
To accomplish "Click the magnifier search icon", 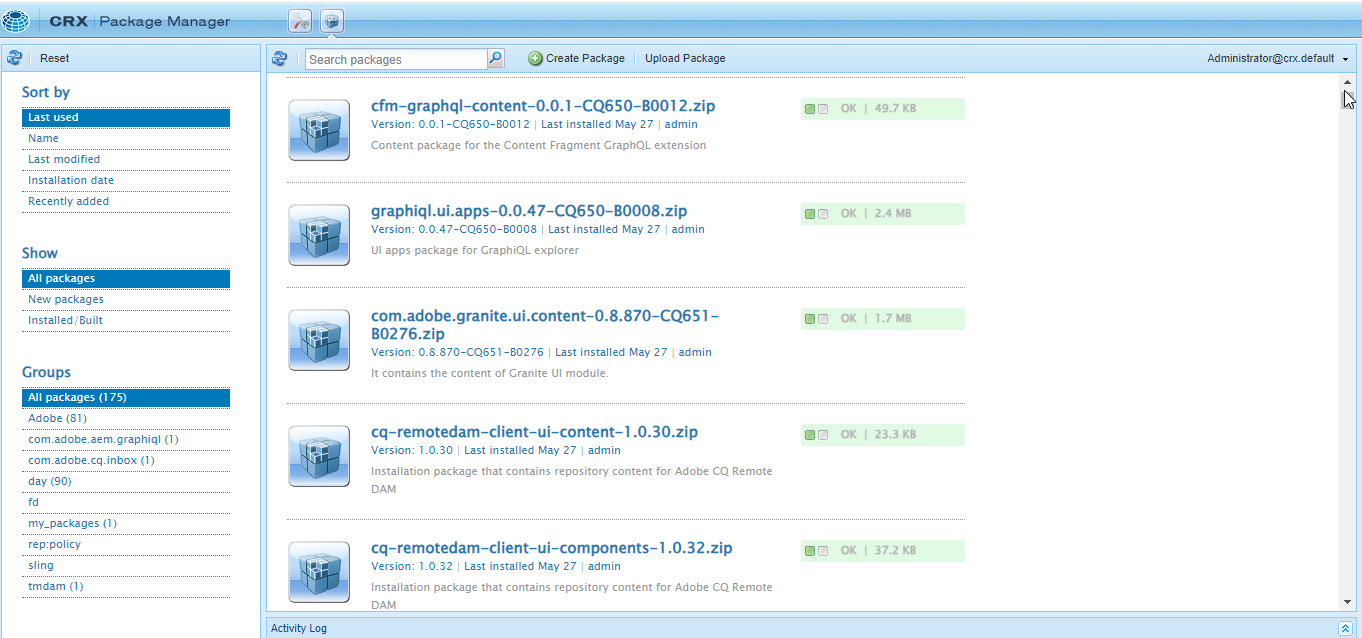I will tap(495, 58).
